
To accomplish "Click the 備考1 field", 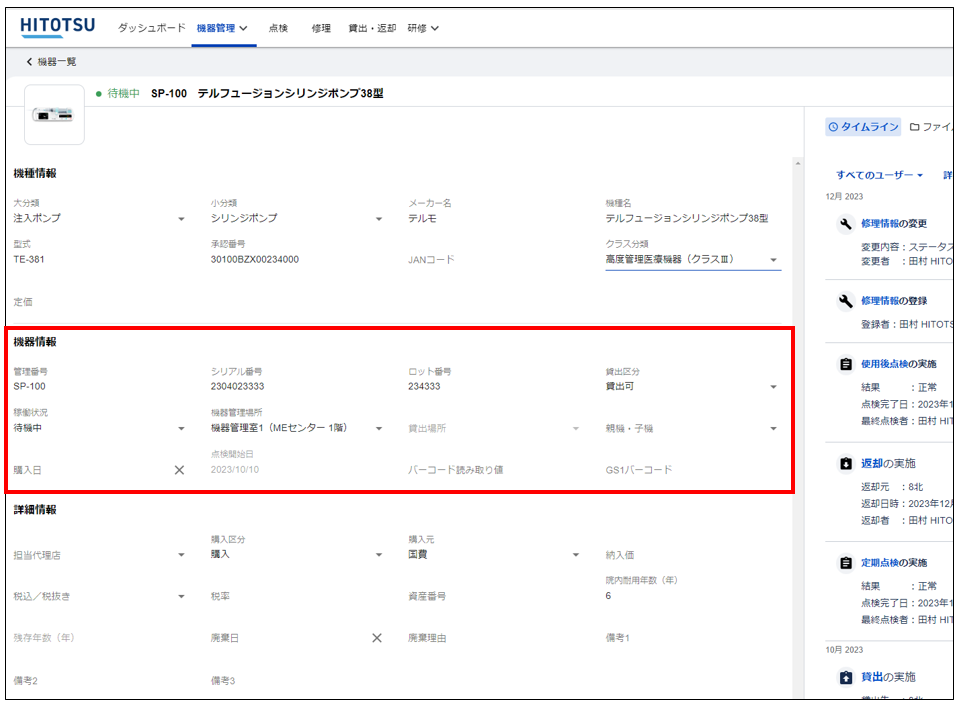I will click(x=693, y=638).
